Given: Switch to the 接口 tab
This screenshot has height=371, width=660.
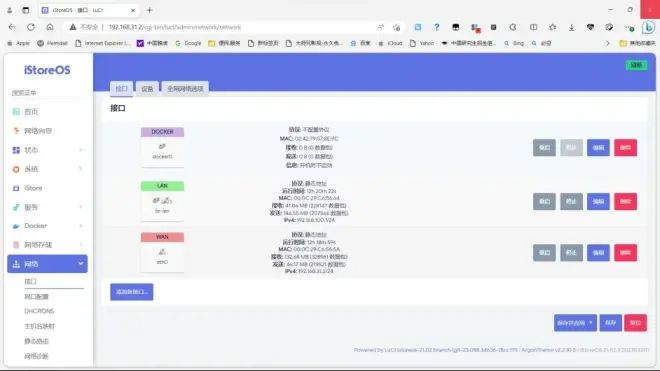Looking at the screenshot, I should (121, 89).
